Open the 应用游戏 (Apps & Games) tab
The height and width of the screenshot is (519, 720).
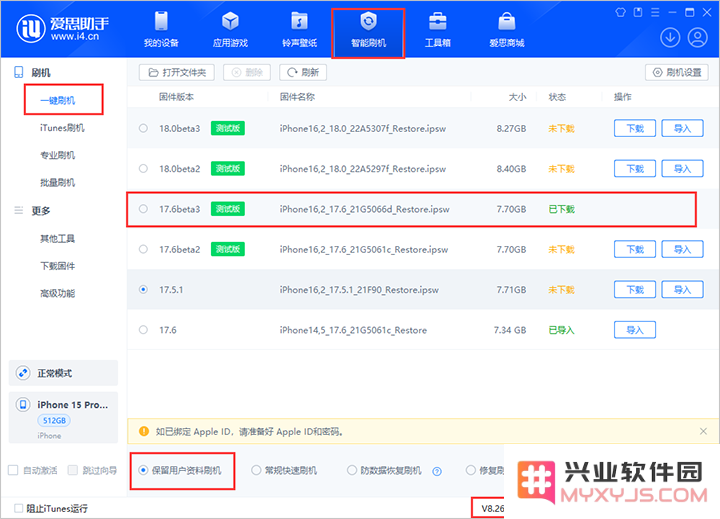tap(231, 30)
